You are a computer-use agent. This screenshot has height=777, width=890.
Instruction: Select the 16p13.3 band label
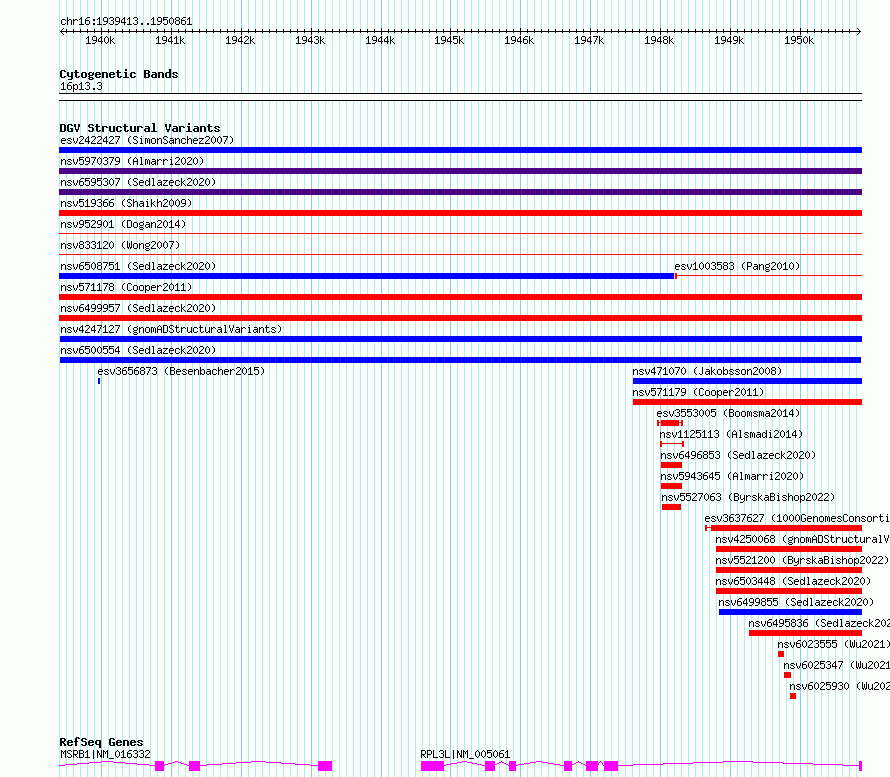[81, 86]
